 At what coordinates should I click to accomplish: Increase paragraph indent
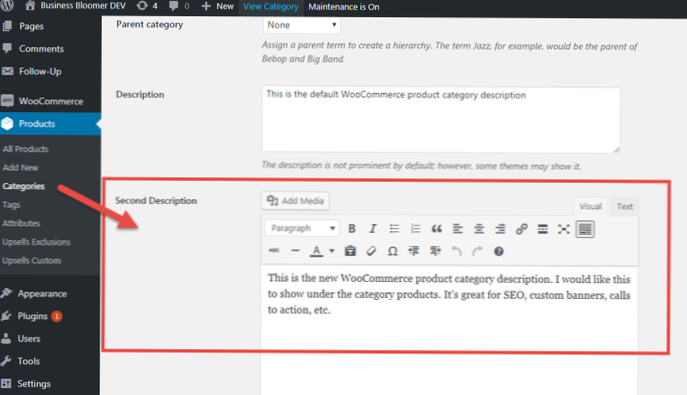435,251
